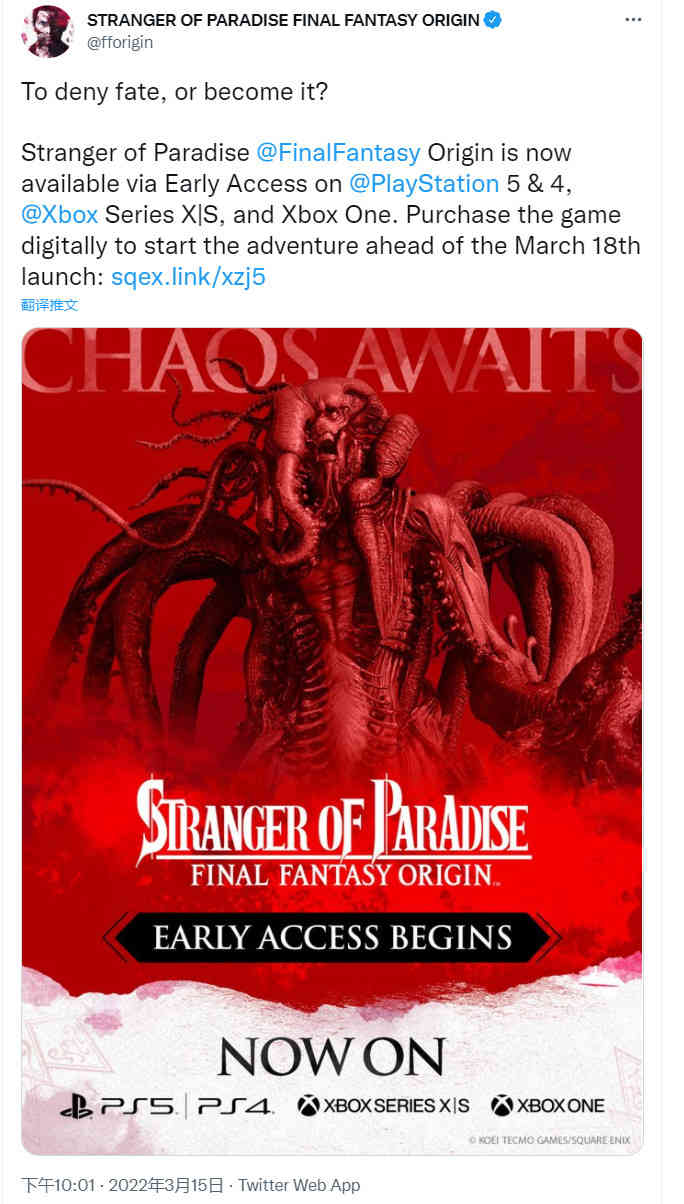The height and width of the screenshot is (1204, 684).
Task: Visit the @Xbox mention
Action: pyautogui.click(x=59, y=215)
